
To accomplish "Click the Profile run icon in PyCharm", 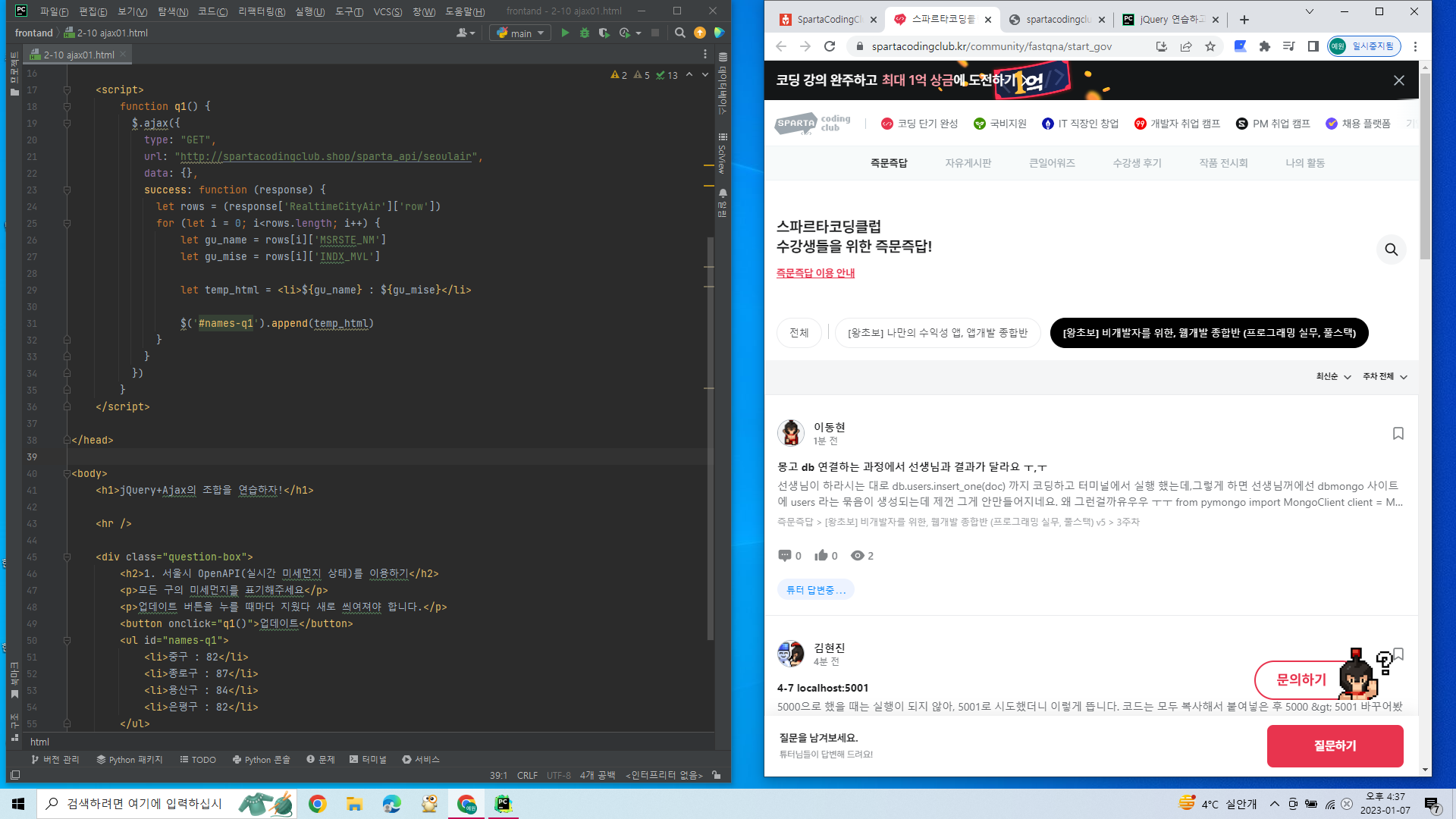I will (x=624, y=33).
